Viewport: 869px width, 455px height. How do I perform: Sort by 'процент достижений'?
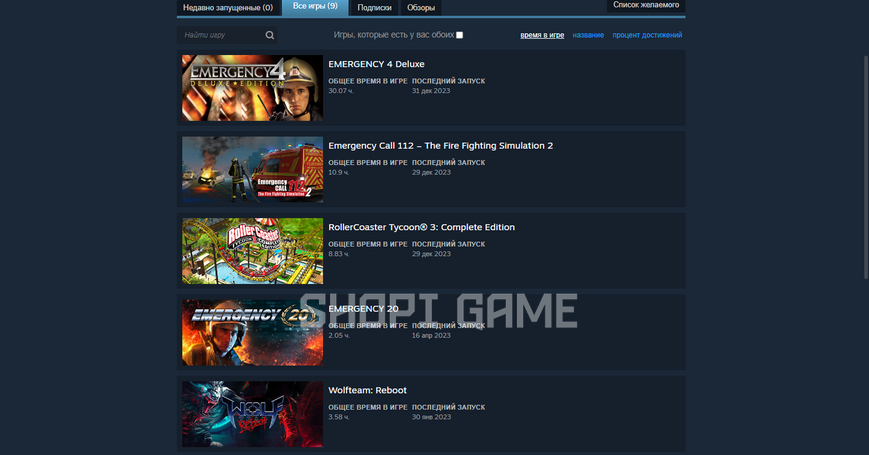[647, 35]
